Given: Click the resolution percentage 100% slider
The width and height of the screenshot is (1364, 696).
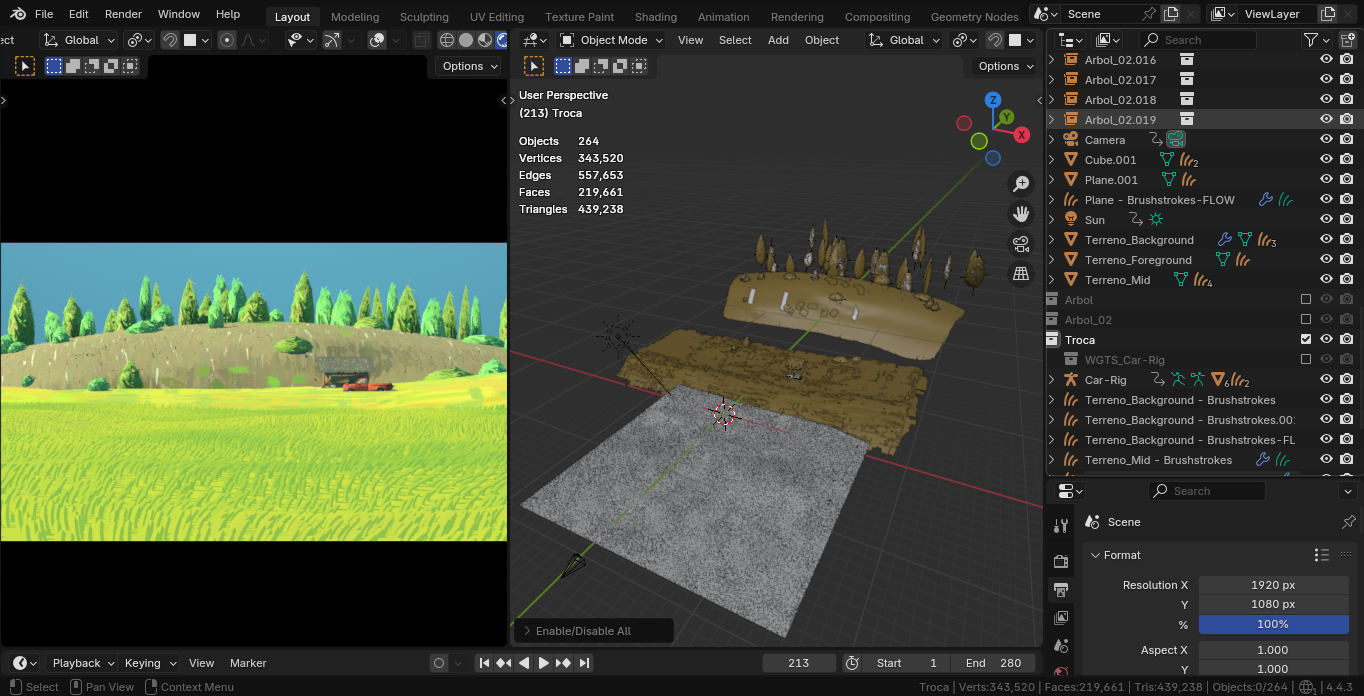Looking at the screenshot, I should (1273, 624).
